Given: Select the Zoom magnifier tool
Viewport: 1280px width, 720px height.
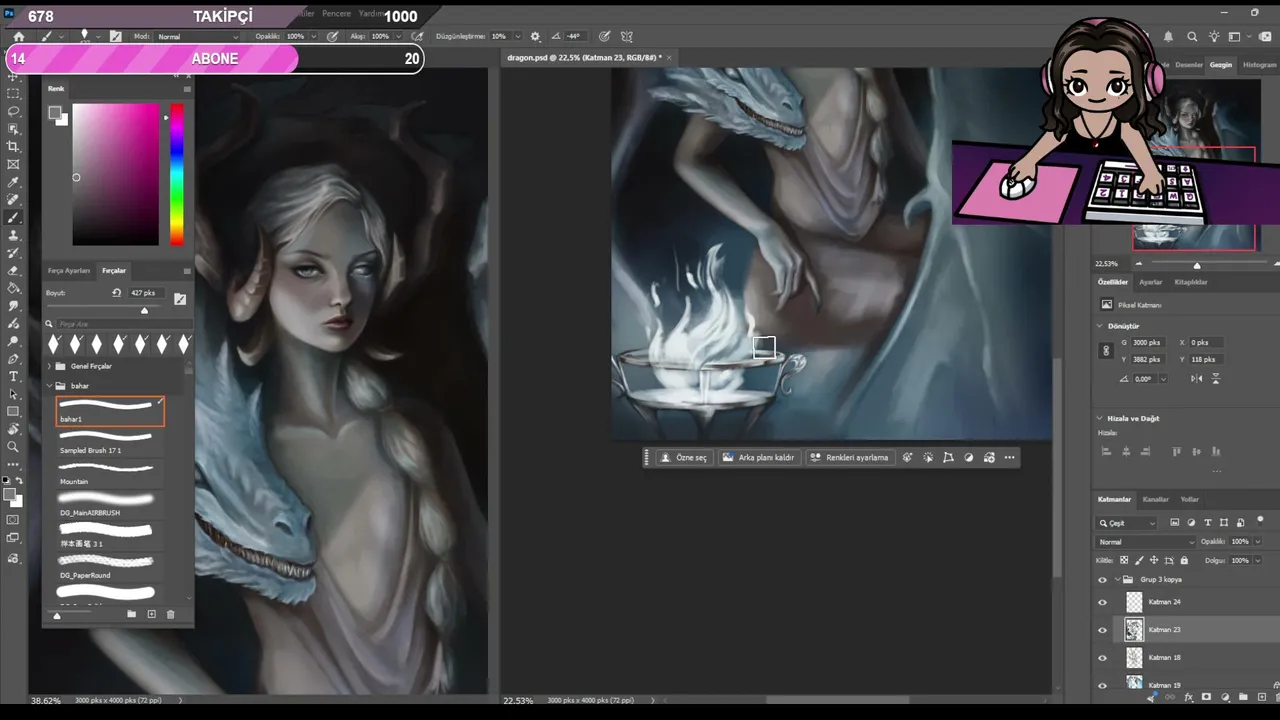Looking at the screenshot, I should click(x=13, y=447).
